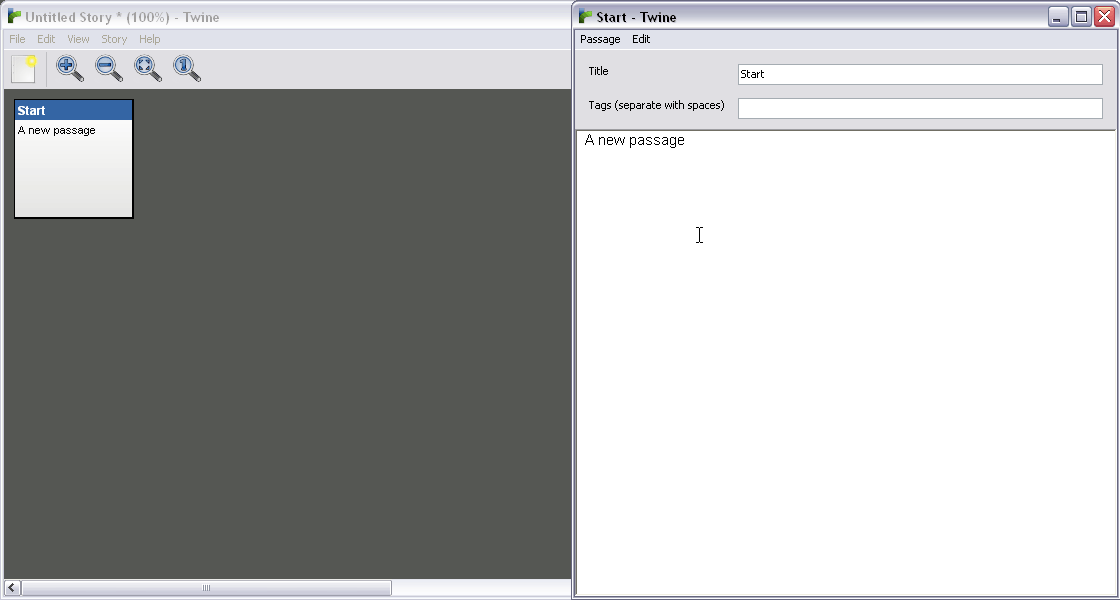Open the Story menu
This screenshot has height=600, width=1120.
(114, 39)
